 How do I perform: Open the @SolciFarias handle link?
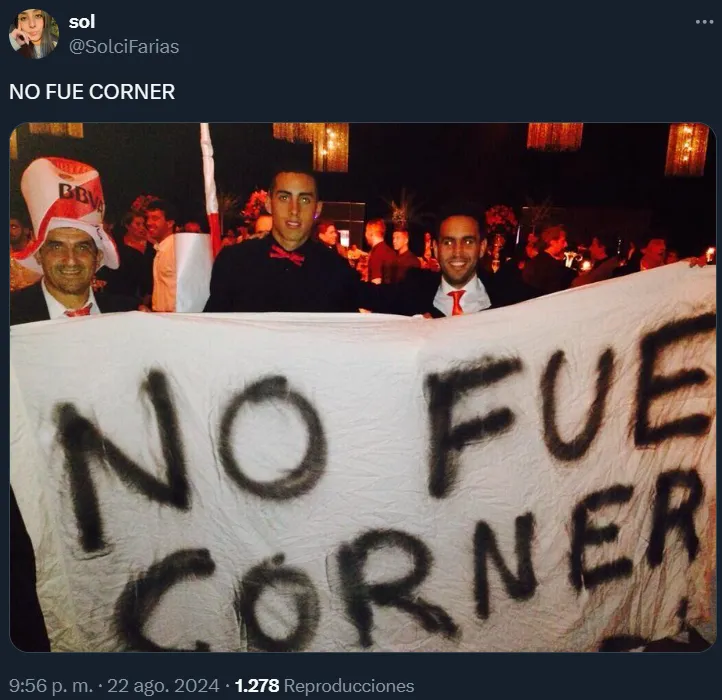pyautogui.click(x=124, y=47)
